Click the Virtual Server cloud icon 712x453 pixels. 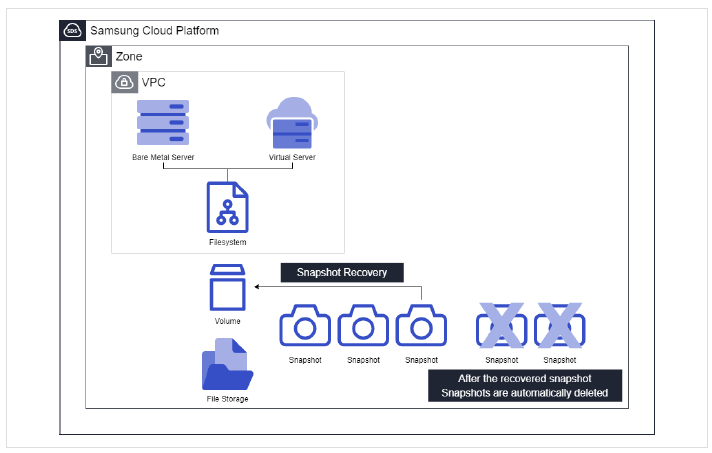[x=292, y=123]
